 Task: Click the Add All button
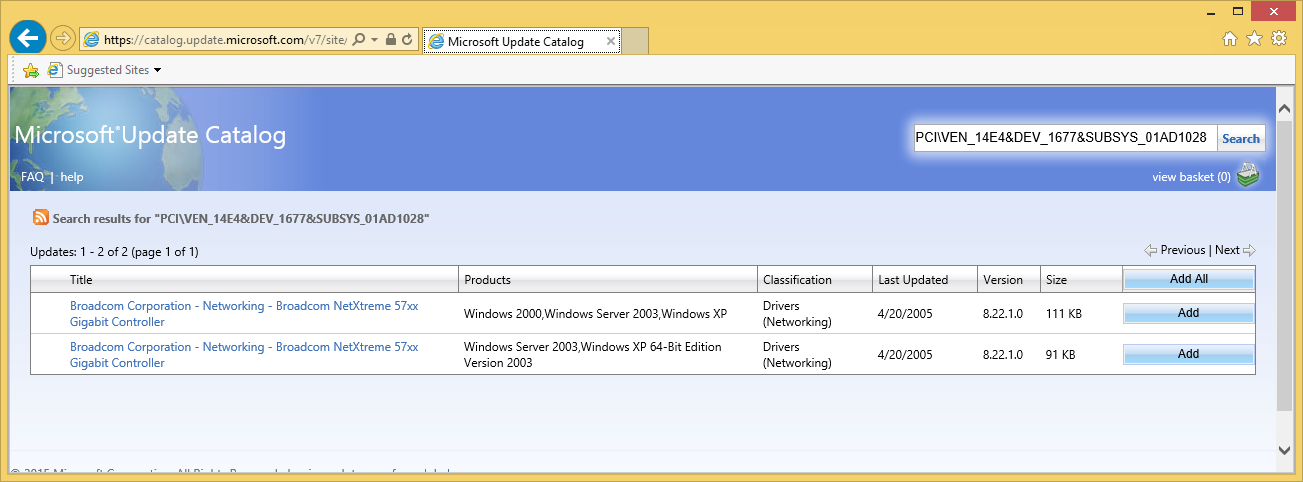click(1188, 279)
